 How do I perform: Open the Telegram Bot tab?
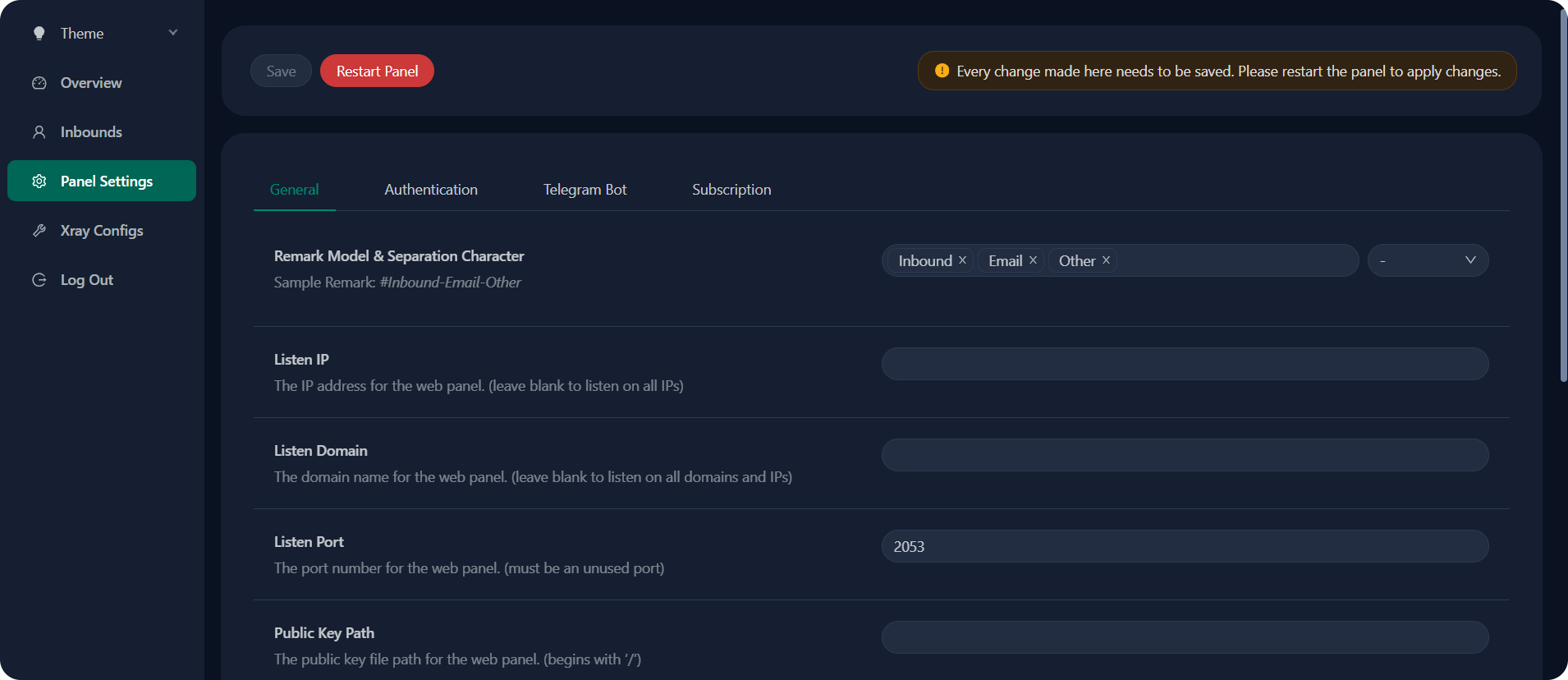[585, 190]
